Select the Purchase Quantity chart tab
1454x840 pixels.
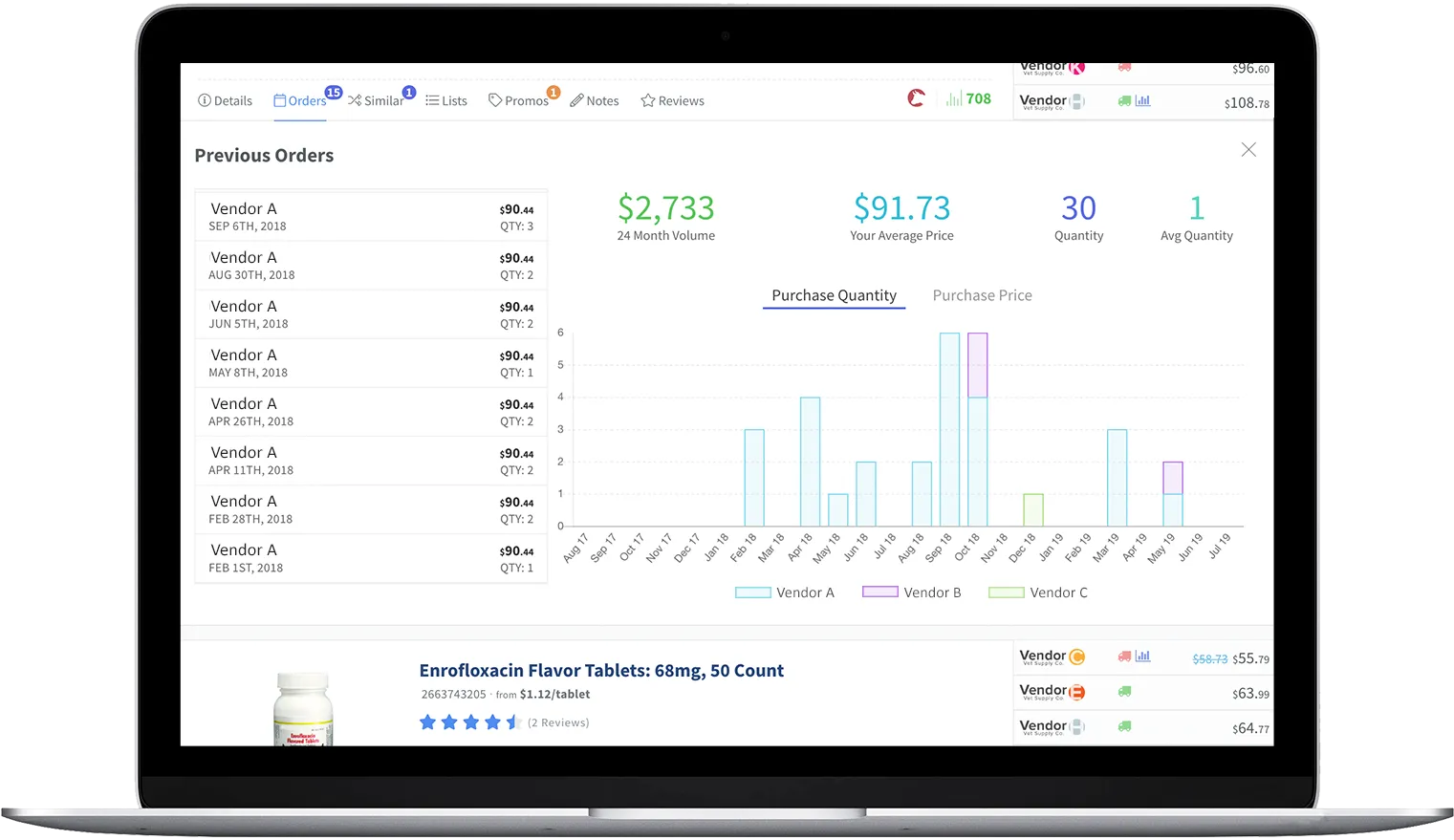(x=834, y=295)
